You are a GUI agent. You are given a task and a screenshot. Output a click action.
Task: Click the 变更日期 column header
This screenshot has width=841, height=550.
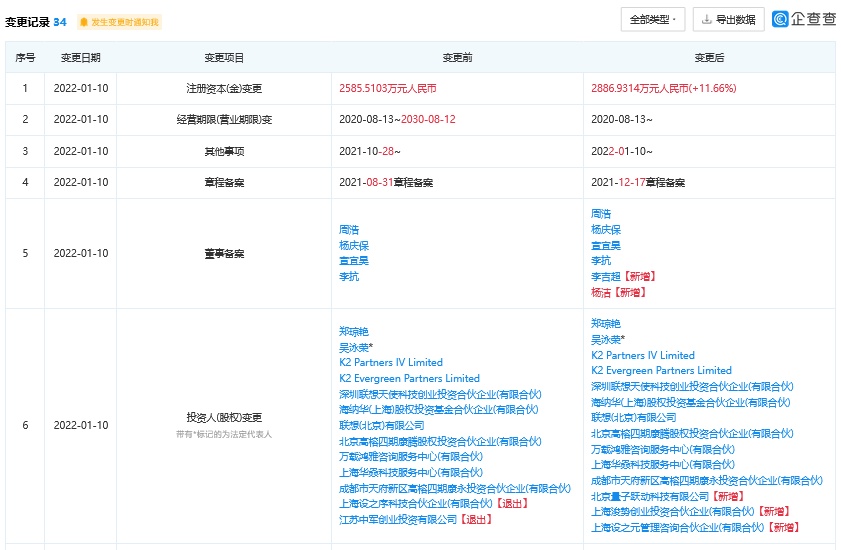coord(80,58)
